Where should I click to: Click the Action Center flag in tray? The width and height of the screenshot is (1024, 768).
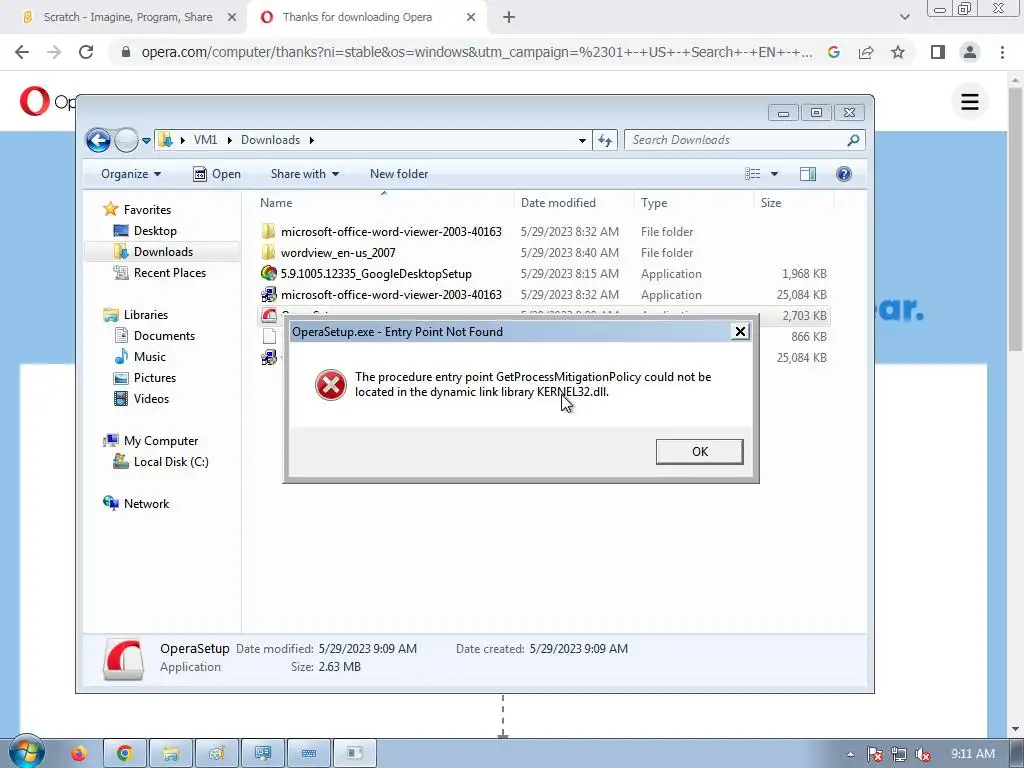point(874,754)
